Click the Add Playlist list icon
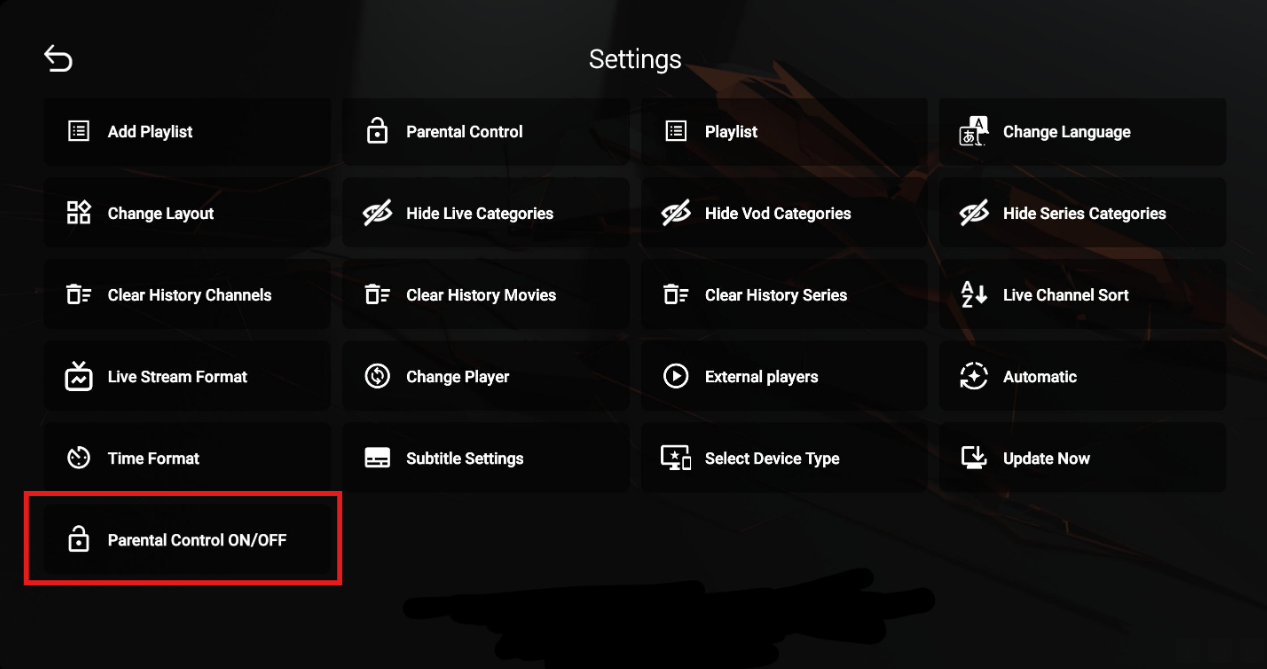 tap(79, 131)
